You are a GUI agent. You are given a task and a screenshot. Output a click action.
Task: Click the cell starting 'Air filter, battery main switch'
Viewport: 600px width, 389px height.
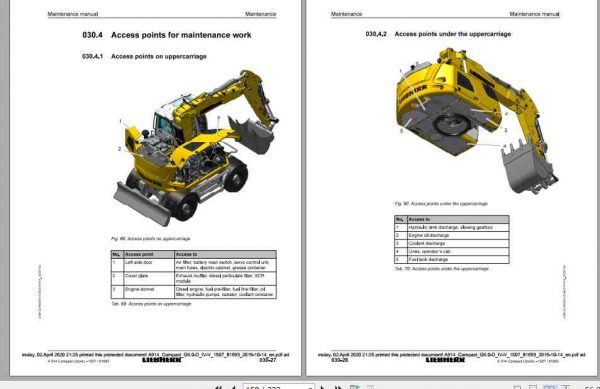click(225, 265)
